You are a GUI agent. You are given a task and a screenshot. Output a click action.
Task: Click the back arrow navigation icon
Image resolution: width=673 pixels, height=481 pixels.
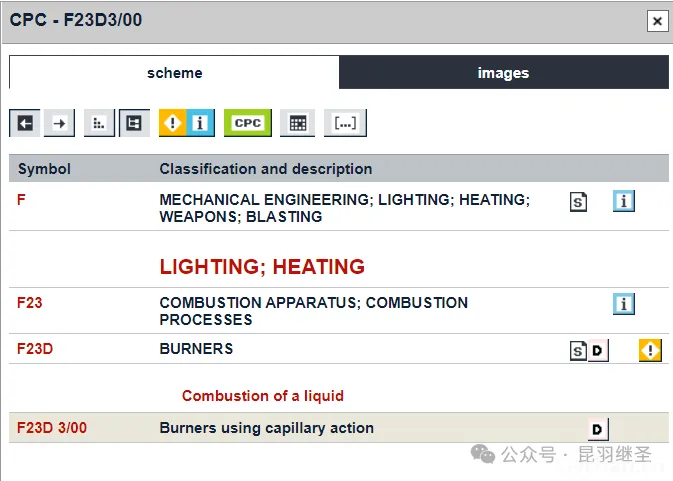[x=26, y=123]
